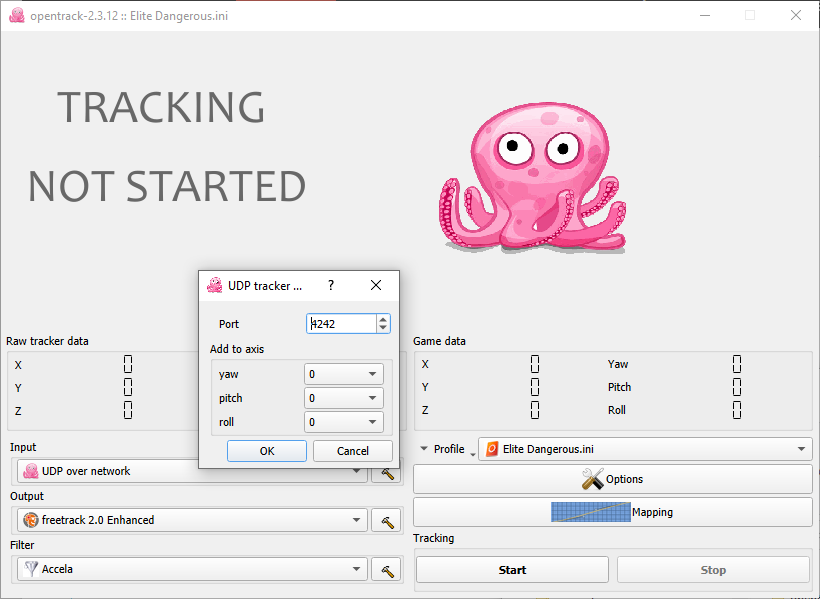Open Filter settings hammer icon
This screenshot has height=599, width=820.
click(386, 570)
